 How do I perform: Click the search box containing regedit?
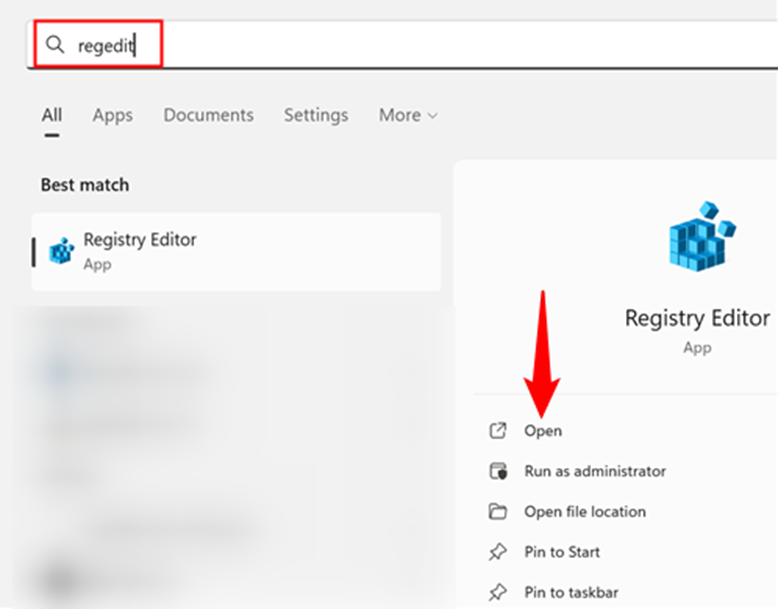pyautogui.click(x=402, y=45)
